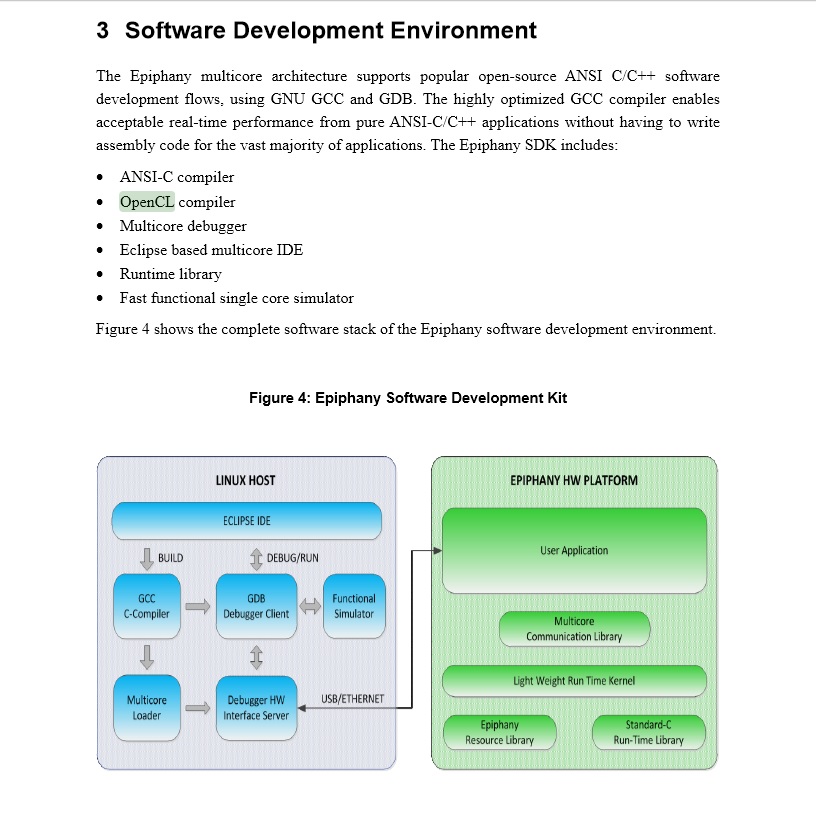The image size is (816, 840).
Task: Click the 'Eclipse based multicore IDE' bullet
Action: click(x=211, y=250)
